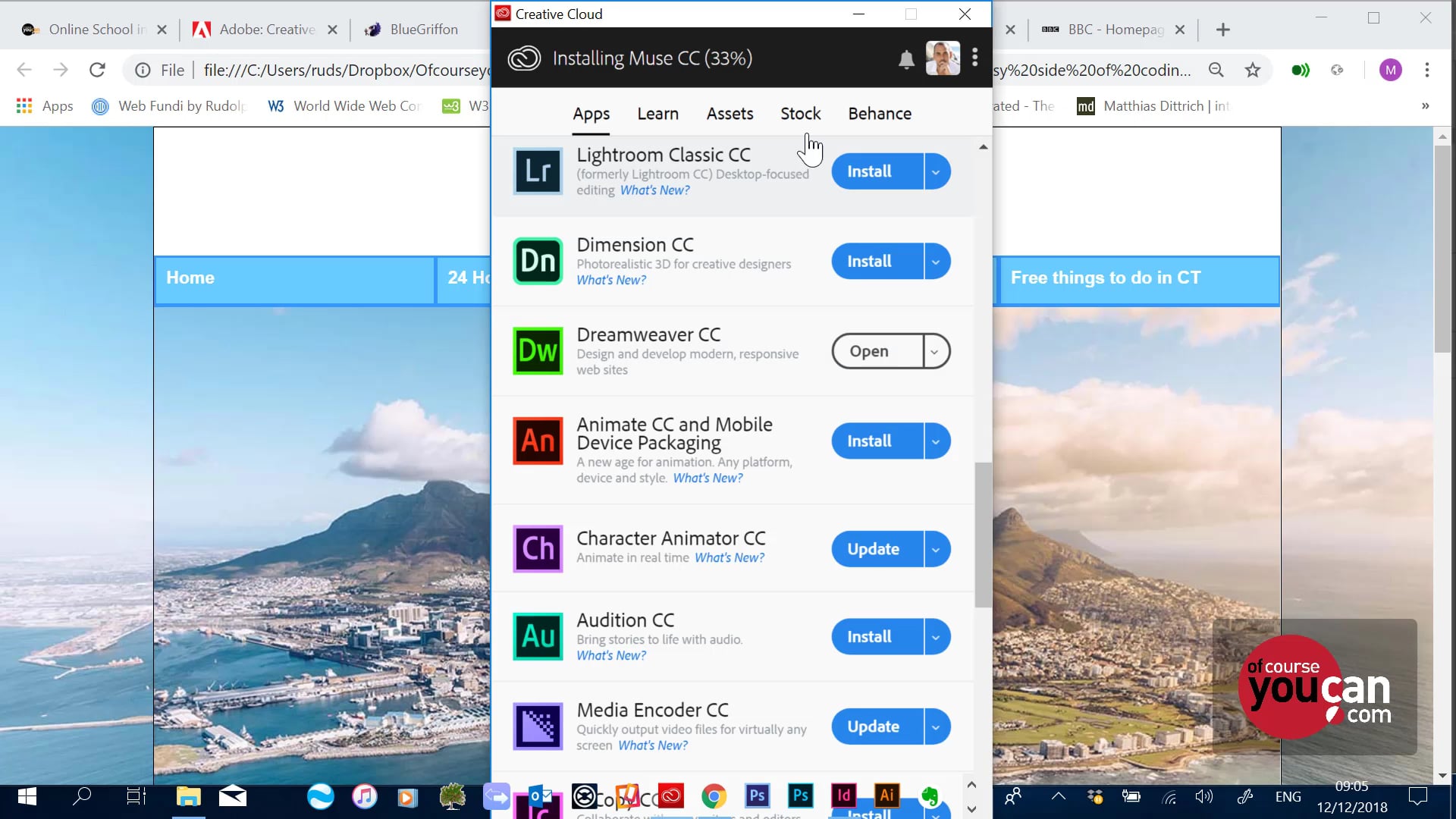1456x819 pixels.
Task: Expand the bookmarks bar overflow chevron
Action: (x=1426, y=106)
